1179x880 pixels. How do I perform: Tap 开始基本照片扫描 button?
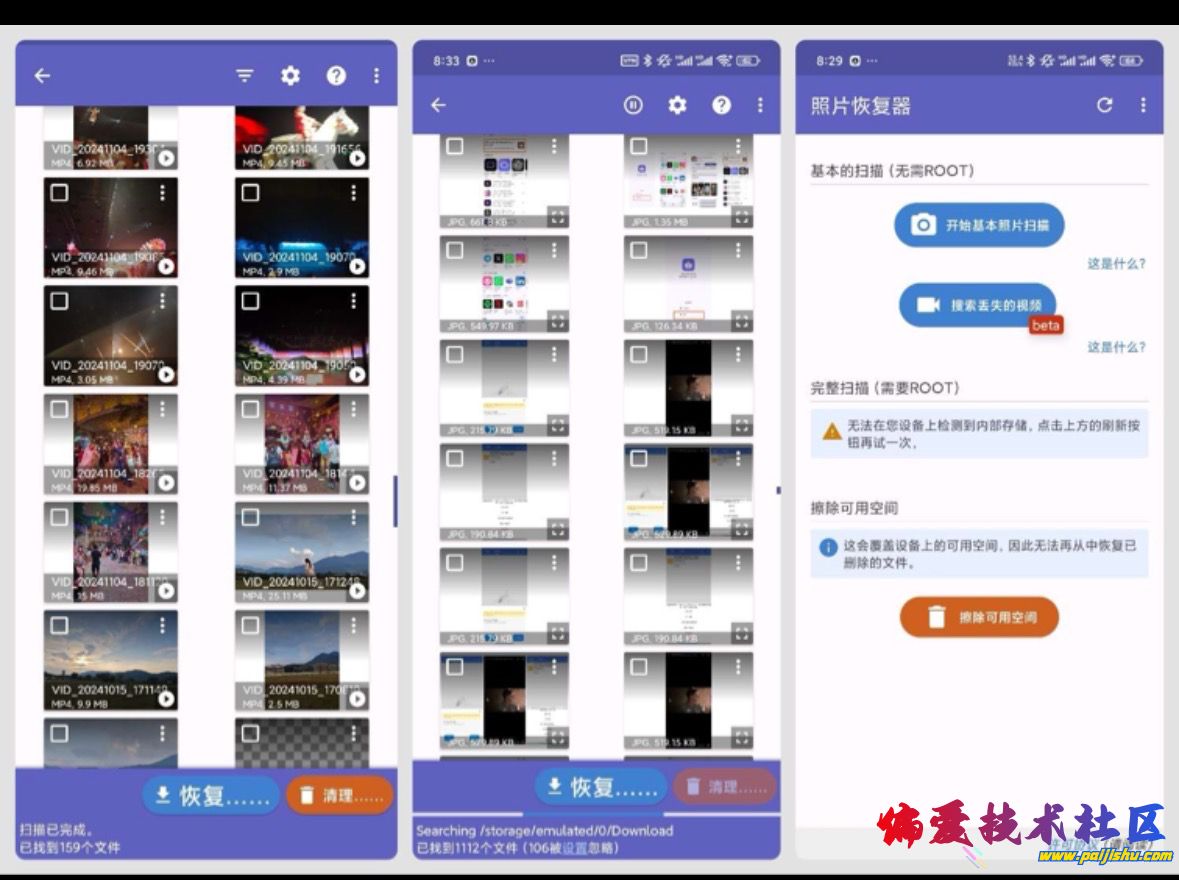pyautogui.click(x=978, y=225)
